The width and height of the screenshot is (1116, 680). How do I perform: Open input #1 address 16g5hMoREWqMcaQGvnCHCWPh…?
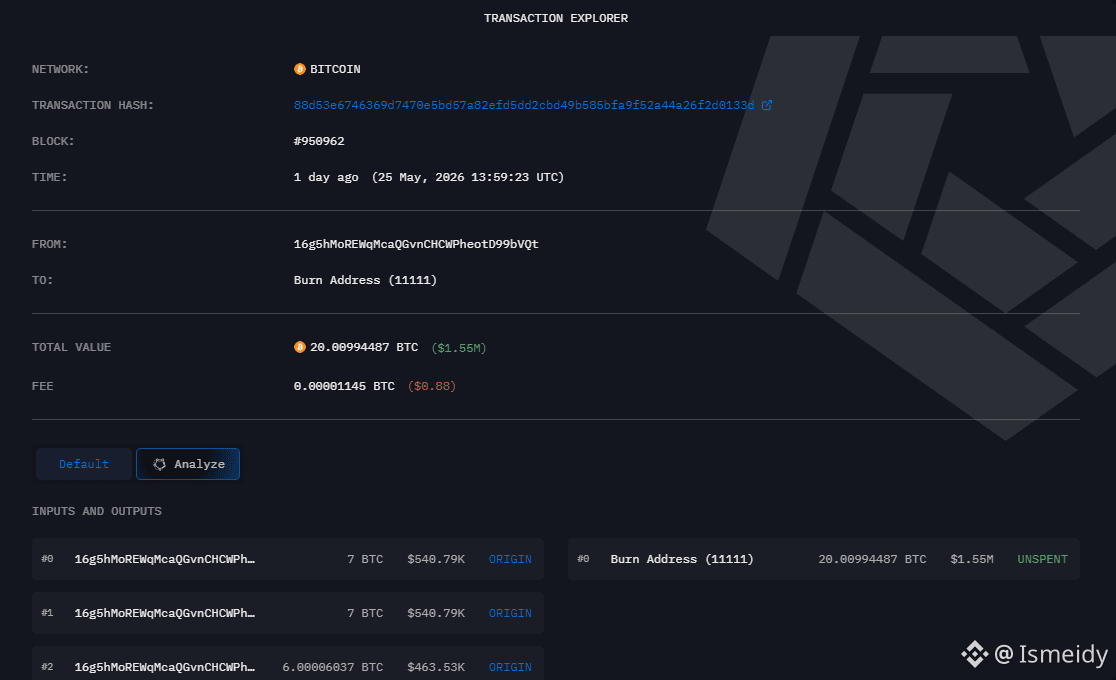tap(164, 613)
